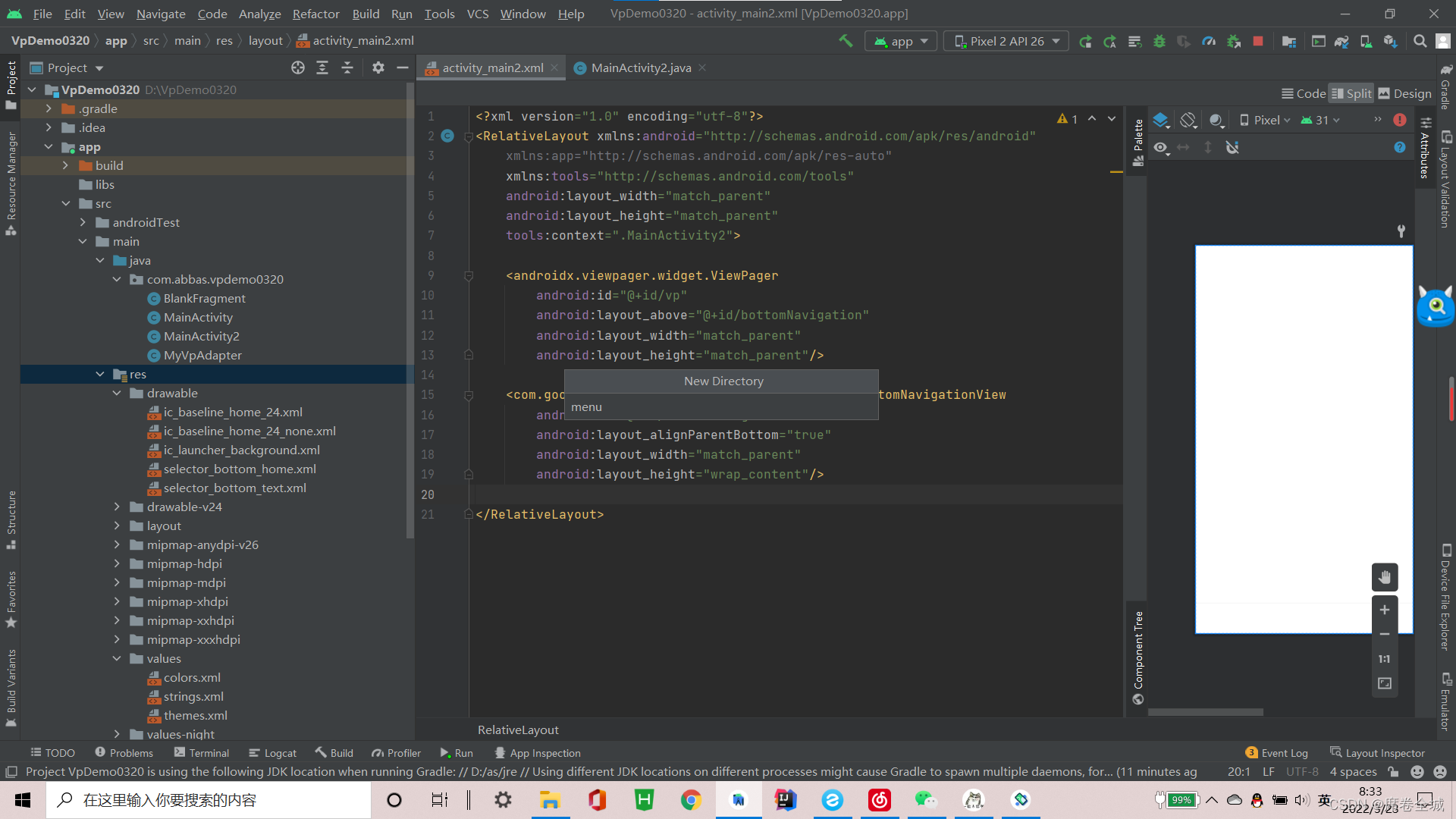Open the Pixel 2 API 26 device dropdown
This screenshot has width=1456, height=819.
[x=1006, y=41]
